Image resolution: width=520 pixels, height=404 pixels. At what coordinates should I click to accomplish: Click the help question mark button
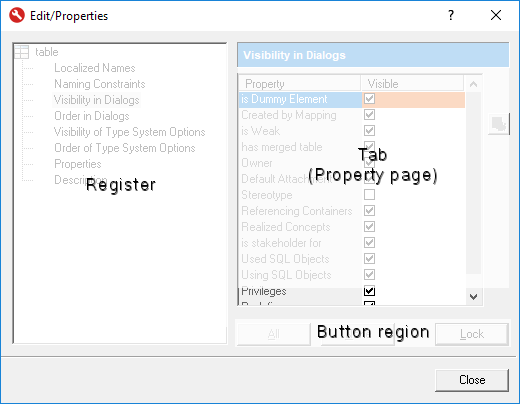(451, 15)
